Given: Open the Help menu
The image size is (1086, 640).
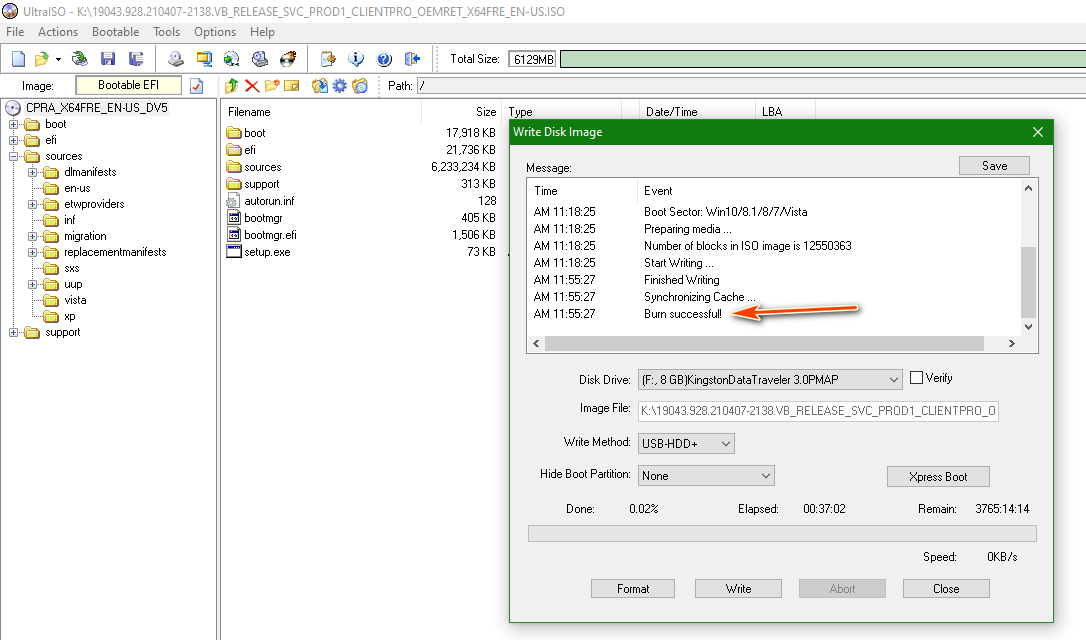Looking at the screenshot, I should coord(262,32).
